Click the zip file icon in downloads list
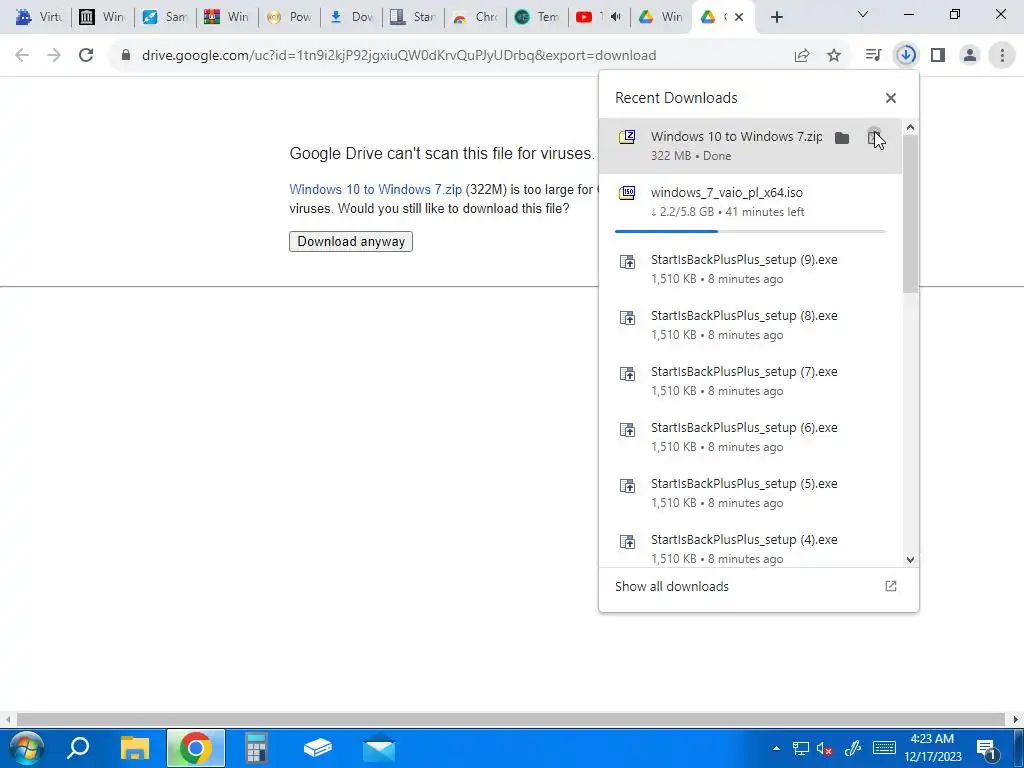The image size is (1024, 768). point(627,137)
